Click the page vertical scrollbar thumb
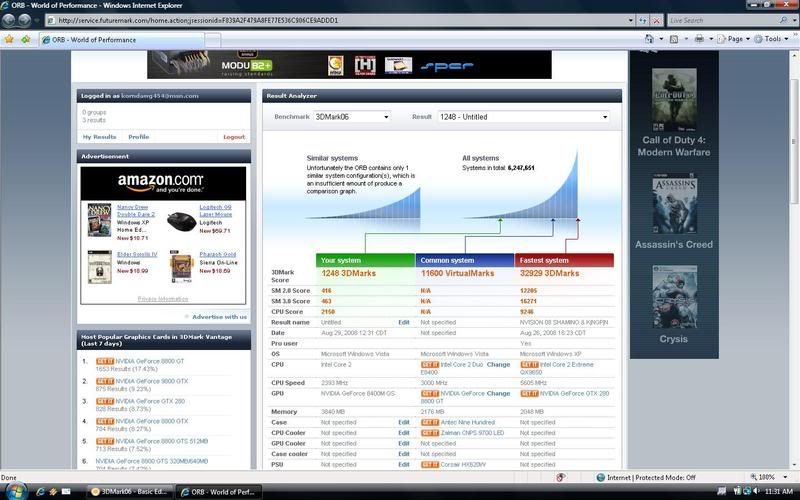Image resolution: width=800 pixels, height=500 pixels. pos(794,140)
